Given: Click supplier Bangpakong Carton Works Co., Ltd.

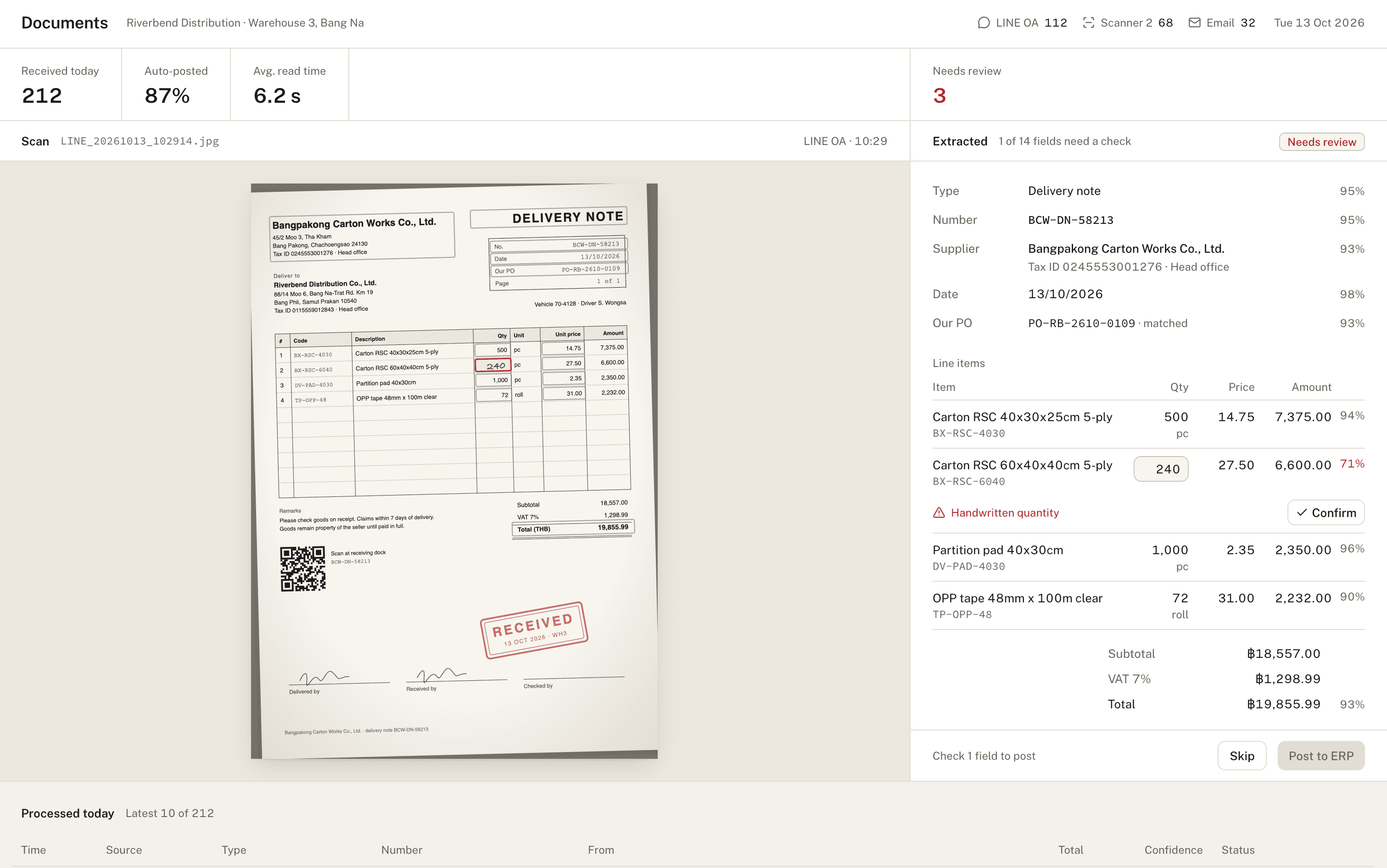Looking at the screenshot, I should click(1126, 249).
